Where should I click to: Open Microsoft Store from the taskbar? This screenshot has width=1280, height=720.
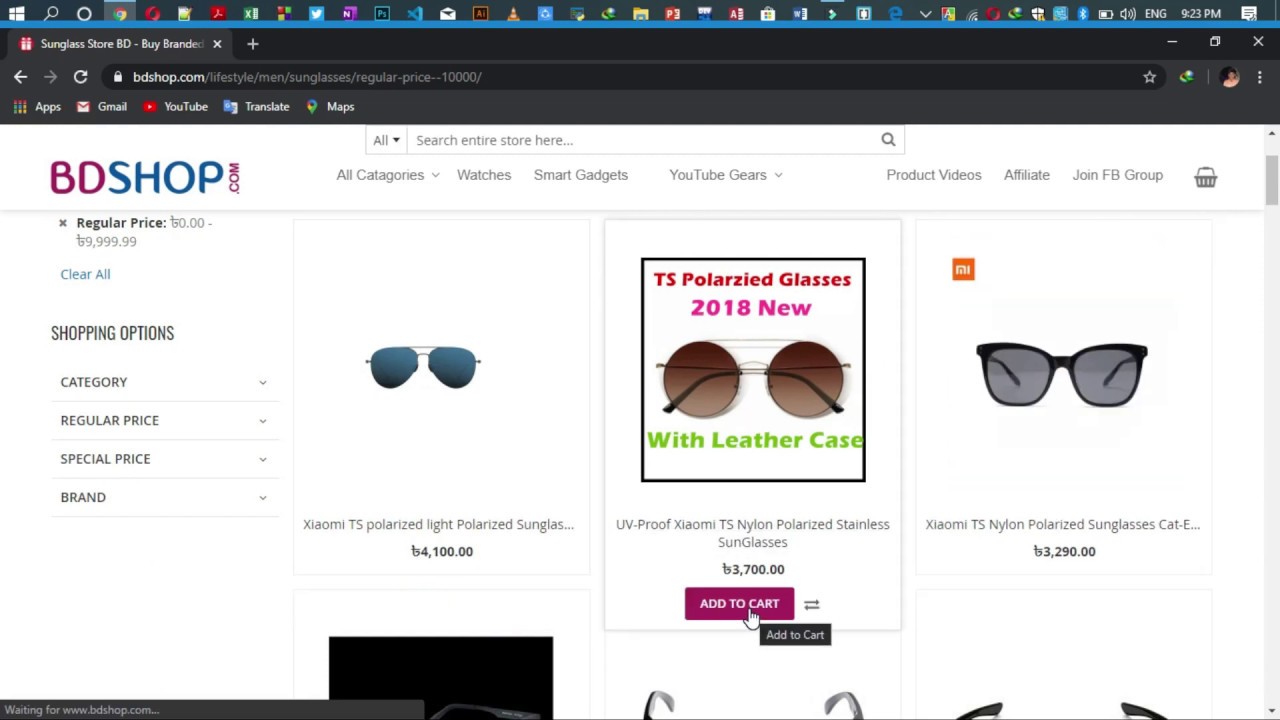tap(768, 14)
